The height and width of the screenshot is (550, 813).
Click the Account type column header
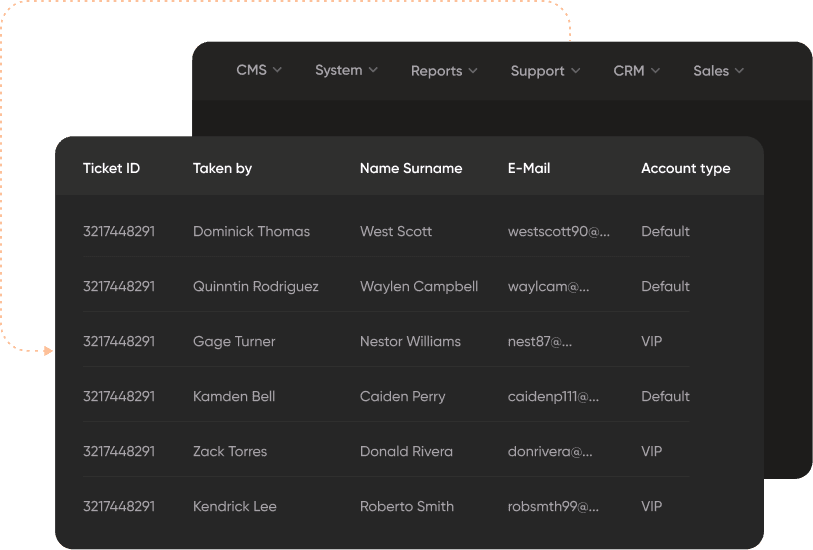tap(685, 168)
